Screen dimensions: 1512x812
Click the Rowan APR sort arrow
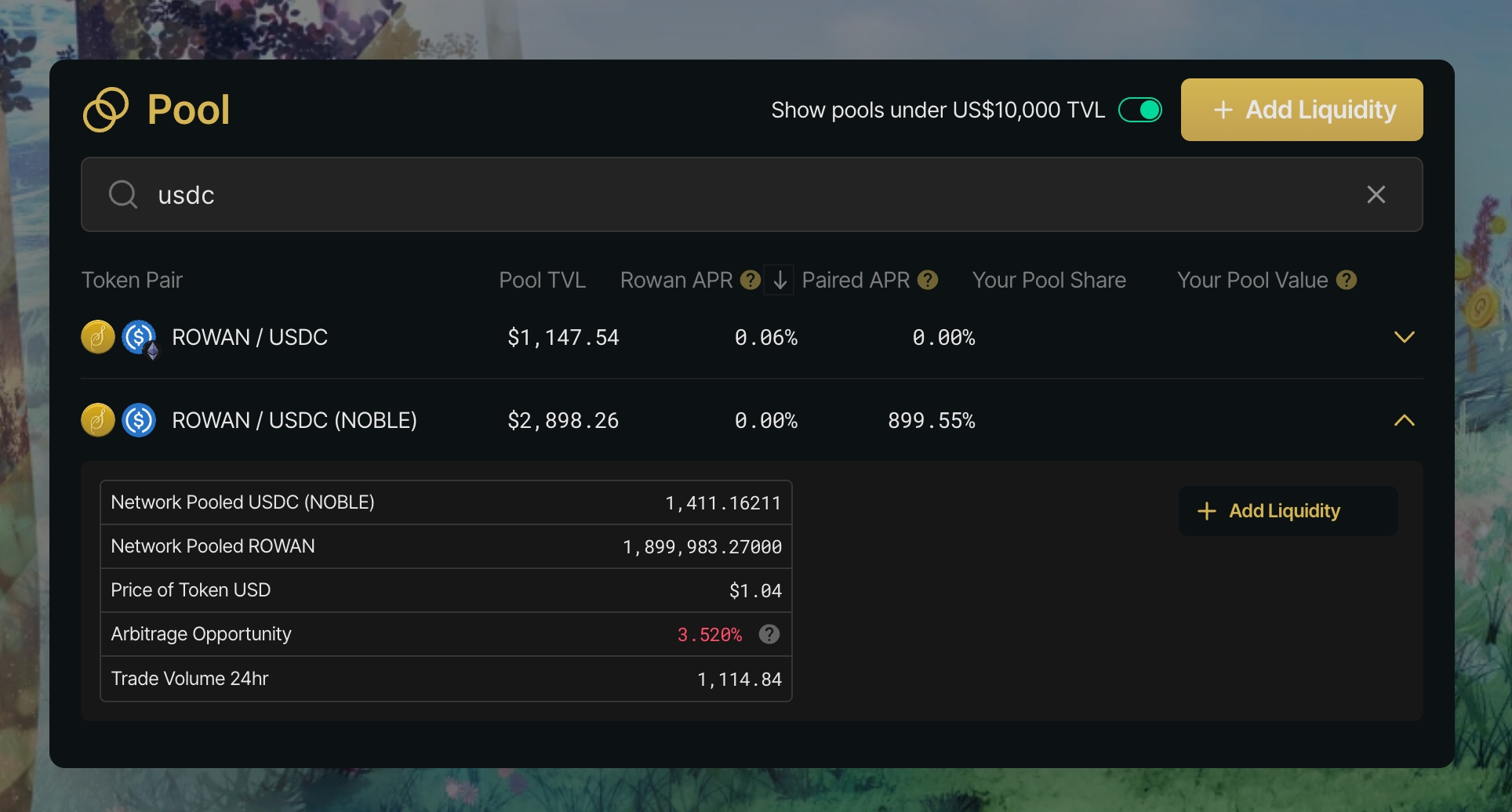780,280
